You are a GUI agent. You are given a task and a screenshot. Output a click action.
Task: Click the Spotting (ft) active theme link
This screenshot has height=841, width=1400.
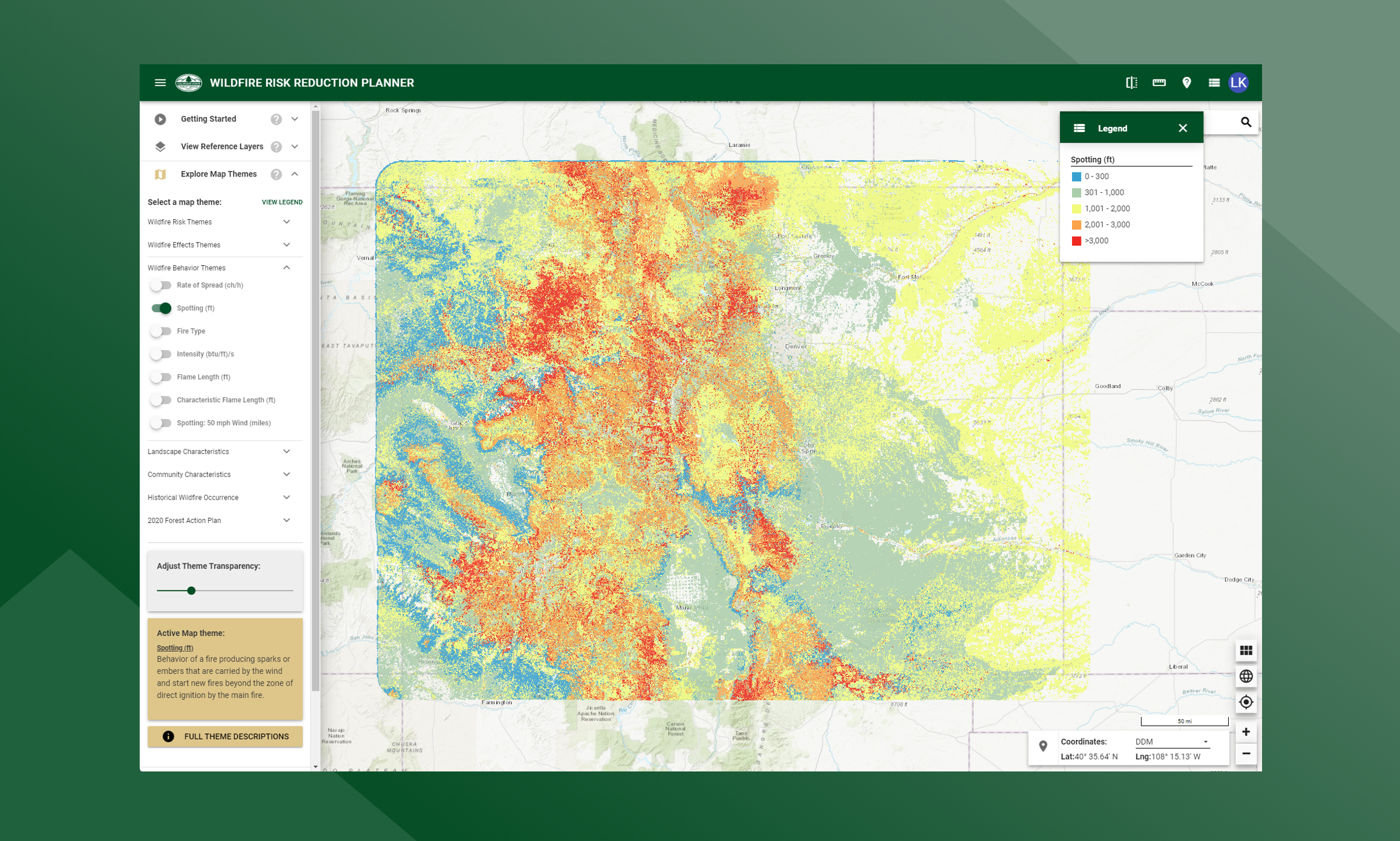[175, 648]
